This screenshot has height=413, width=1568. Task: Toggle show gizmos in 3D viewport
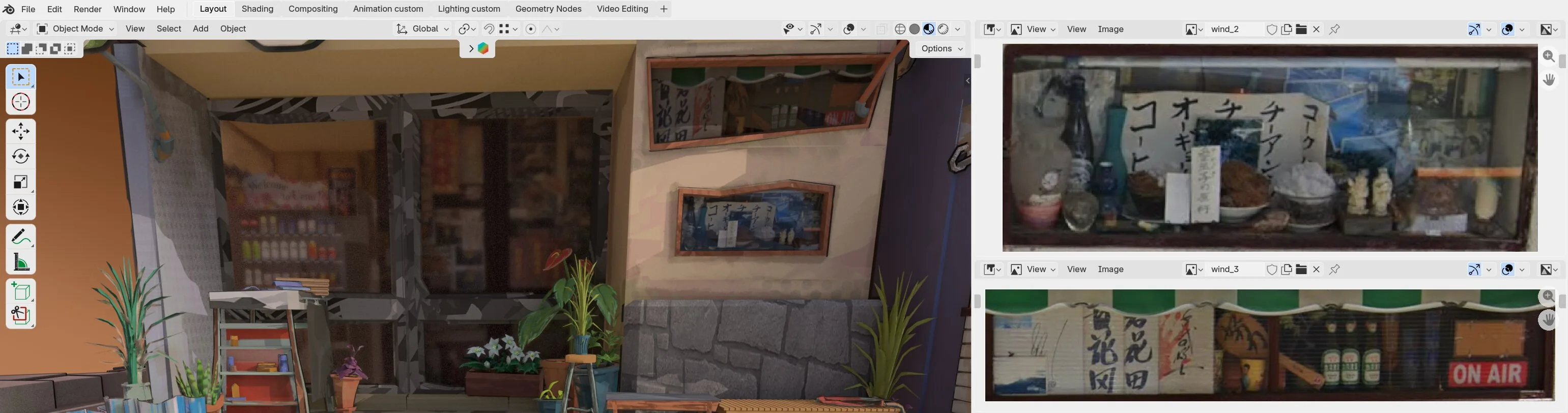point(816,29)
